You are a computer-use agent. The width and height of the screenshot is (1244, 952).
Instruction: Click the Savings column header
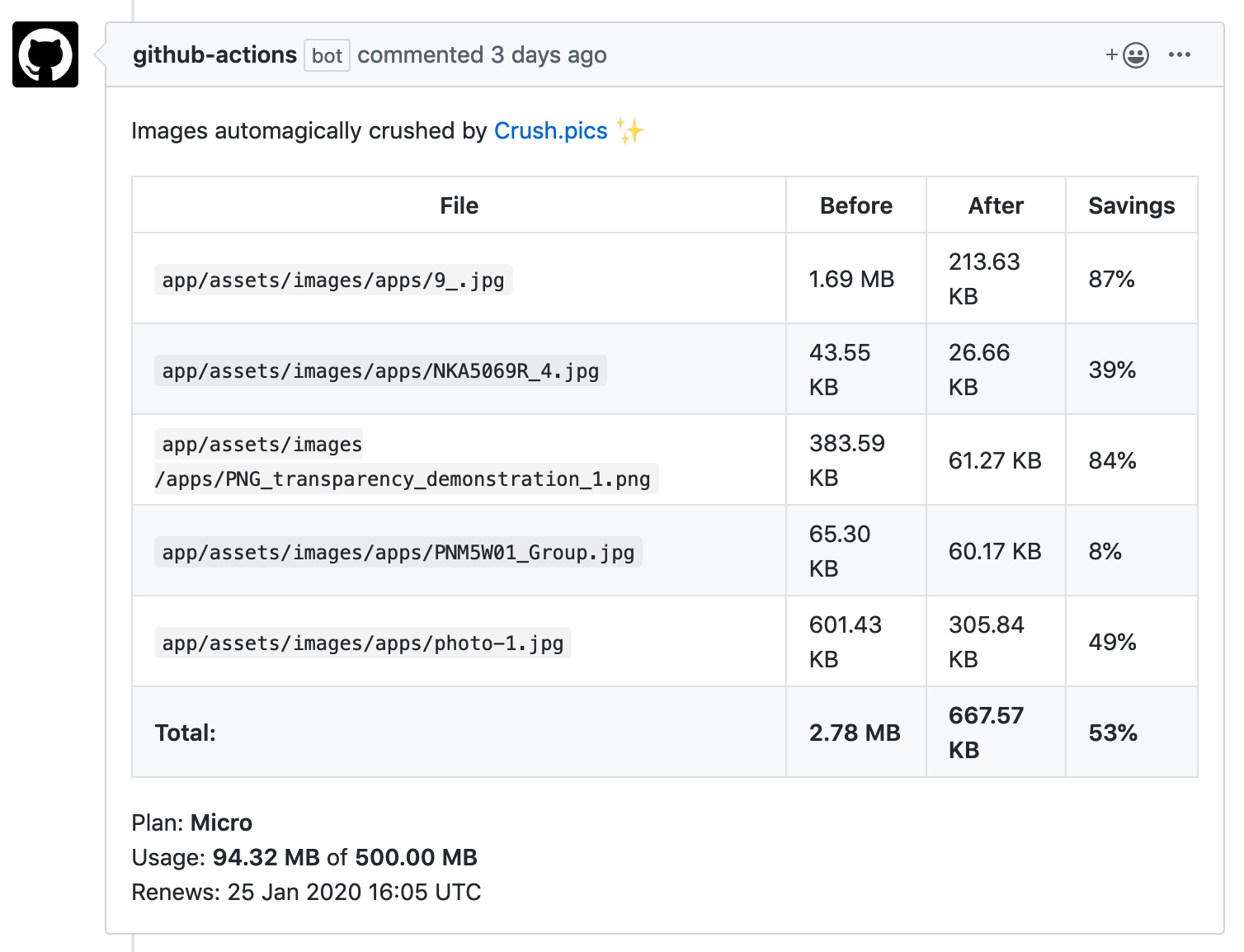point(1132,205)
